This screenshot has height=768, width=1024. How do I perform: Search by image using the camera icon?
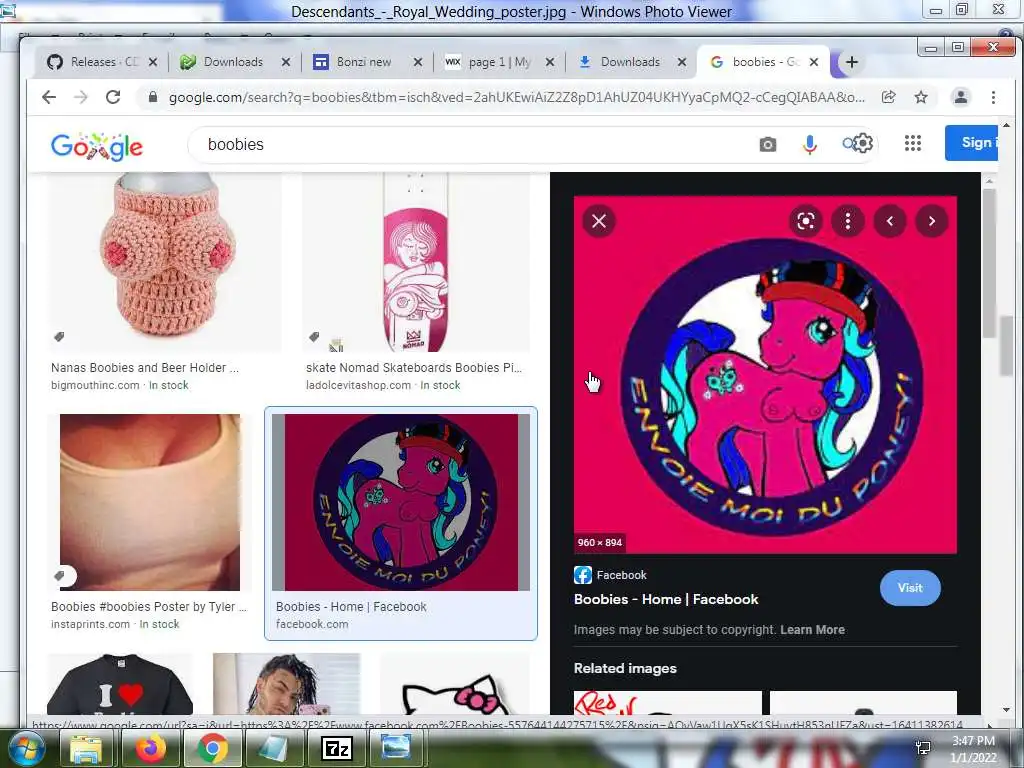pyautogui.click(x=768, y=144)
